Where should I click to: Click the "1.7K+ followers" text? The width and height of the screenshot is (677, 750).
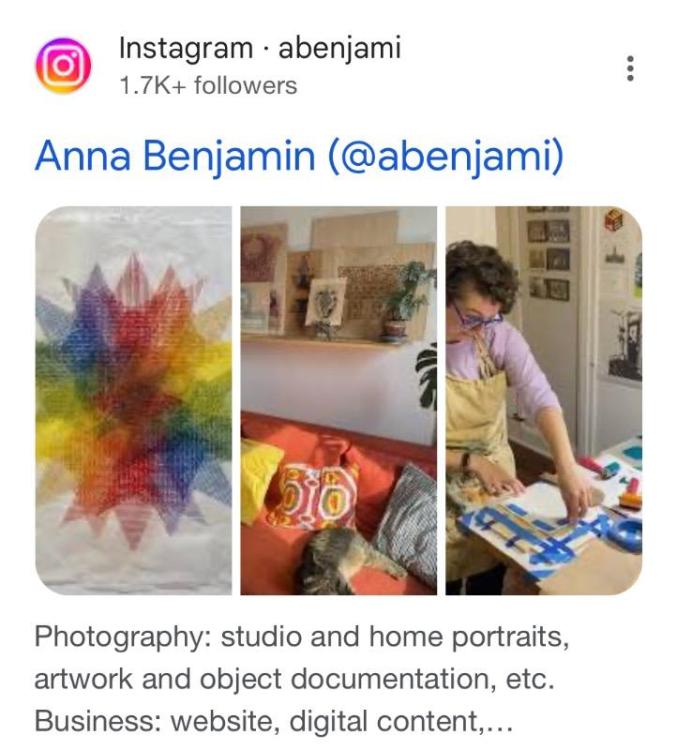coord(208,86)
